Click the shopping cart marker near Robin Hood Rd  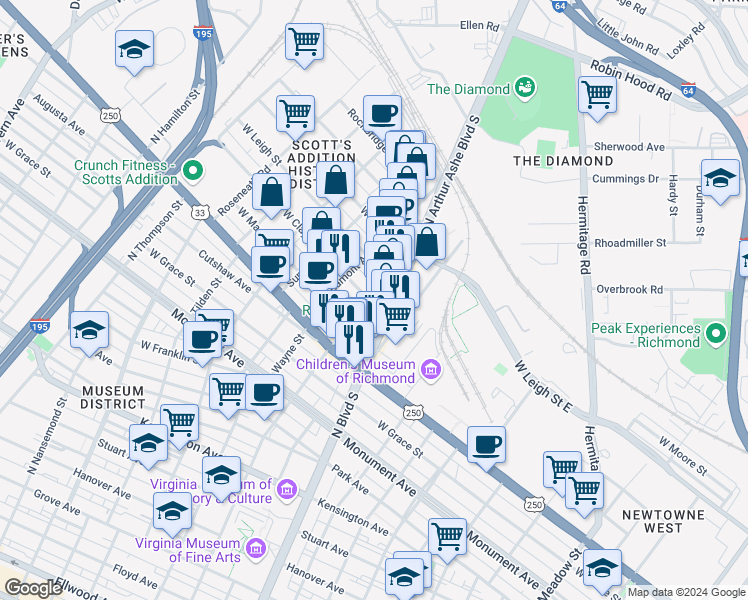point(597,96)
